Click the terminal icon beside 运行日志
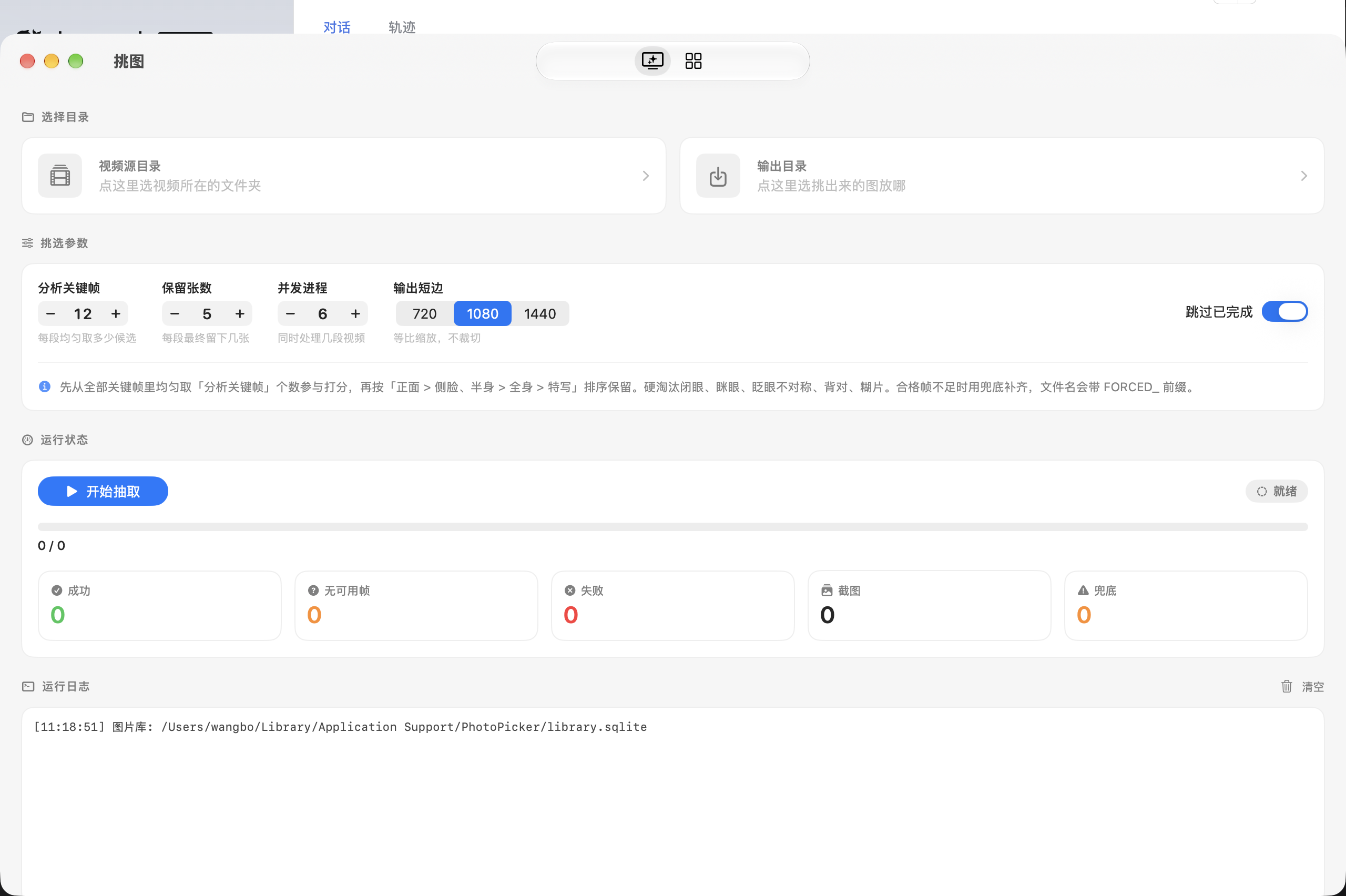 click(x=28, y=686)
